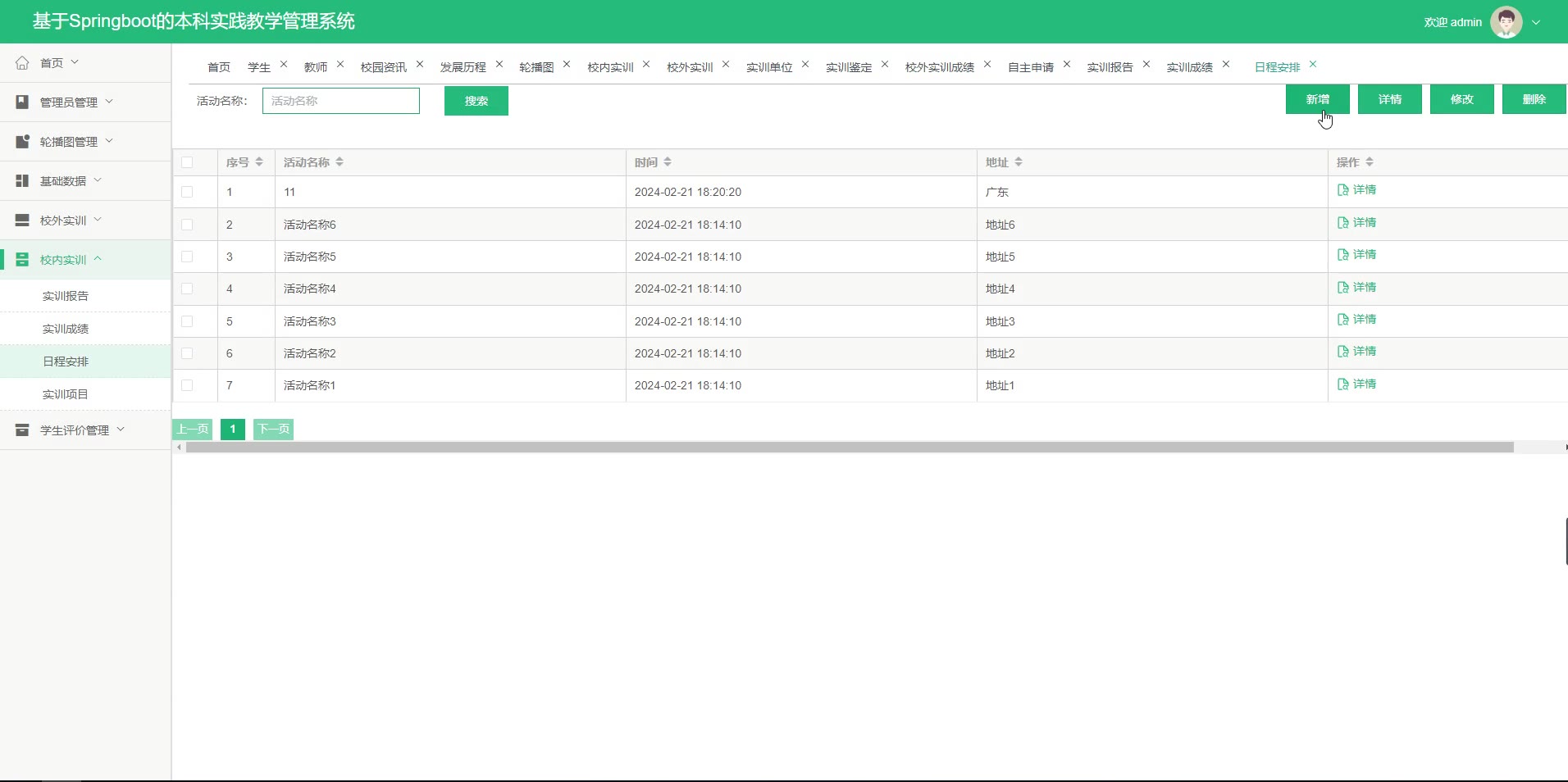Viewport: 1568px width, 782px height.
Task: Switch to the 校园资讯 tab
Action: coord(384,67)
